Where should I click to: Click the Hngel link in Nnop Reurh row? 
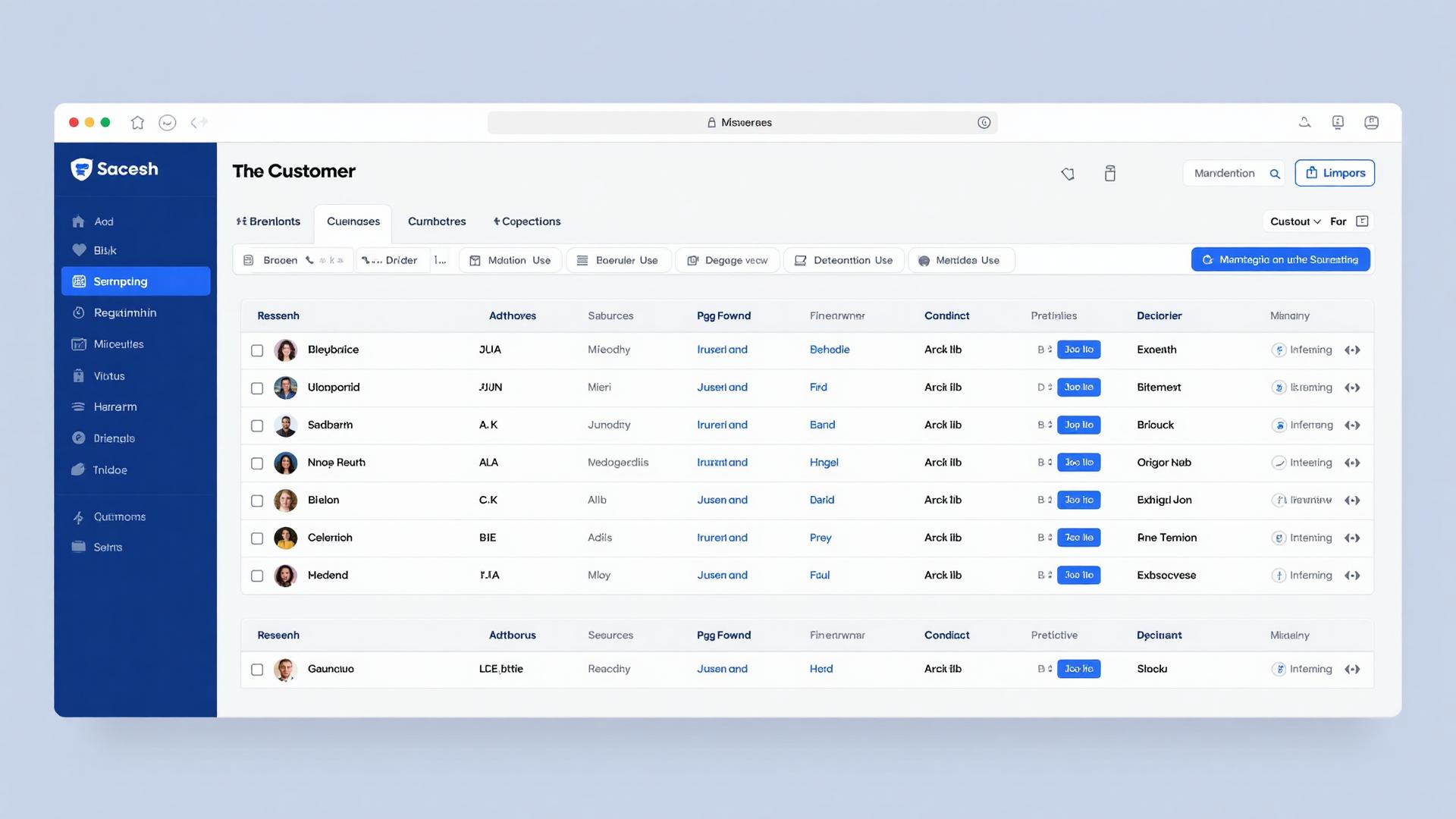[x=824, y=463]
